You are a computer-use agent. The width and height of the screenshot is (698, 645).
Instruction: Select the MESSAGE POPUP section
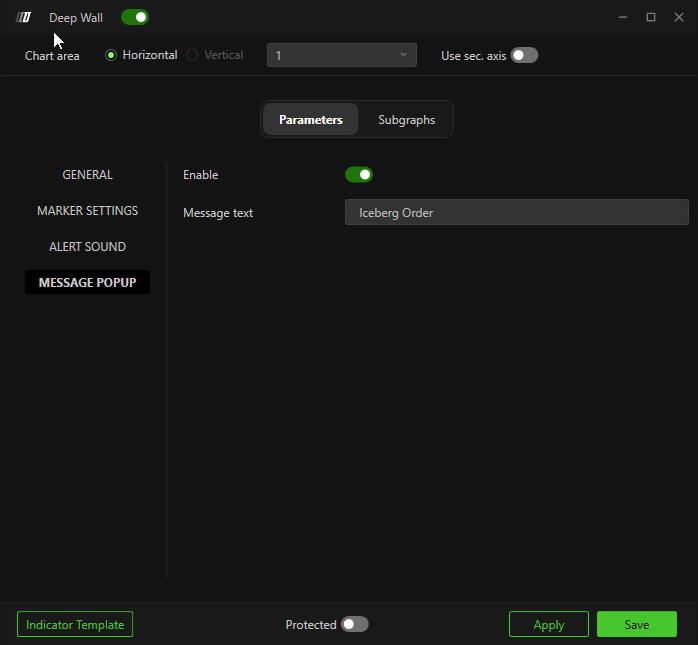88,283
